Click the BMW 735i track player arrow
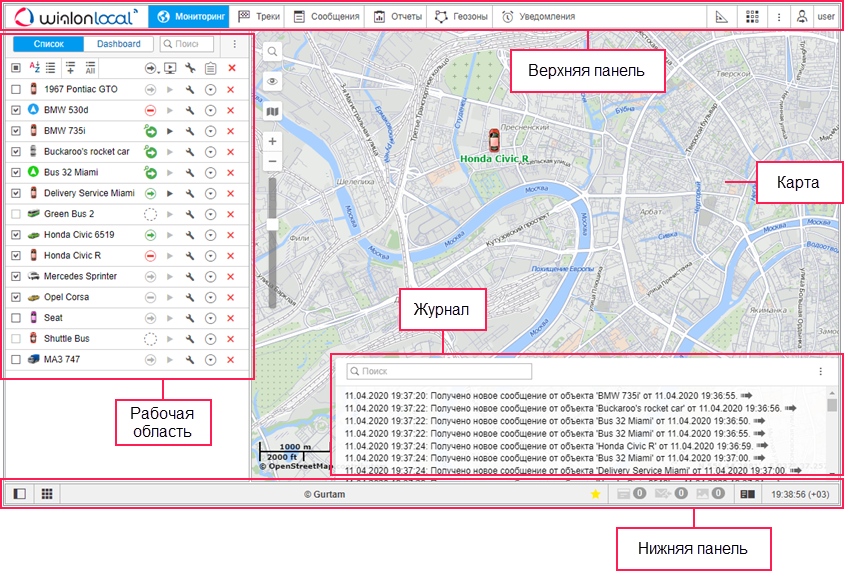 coord(170,131)
